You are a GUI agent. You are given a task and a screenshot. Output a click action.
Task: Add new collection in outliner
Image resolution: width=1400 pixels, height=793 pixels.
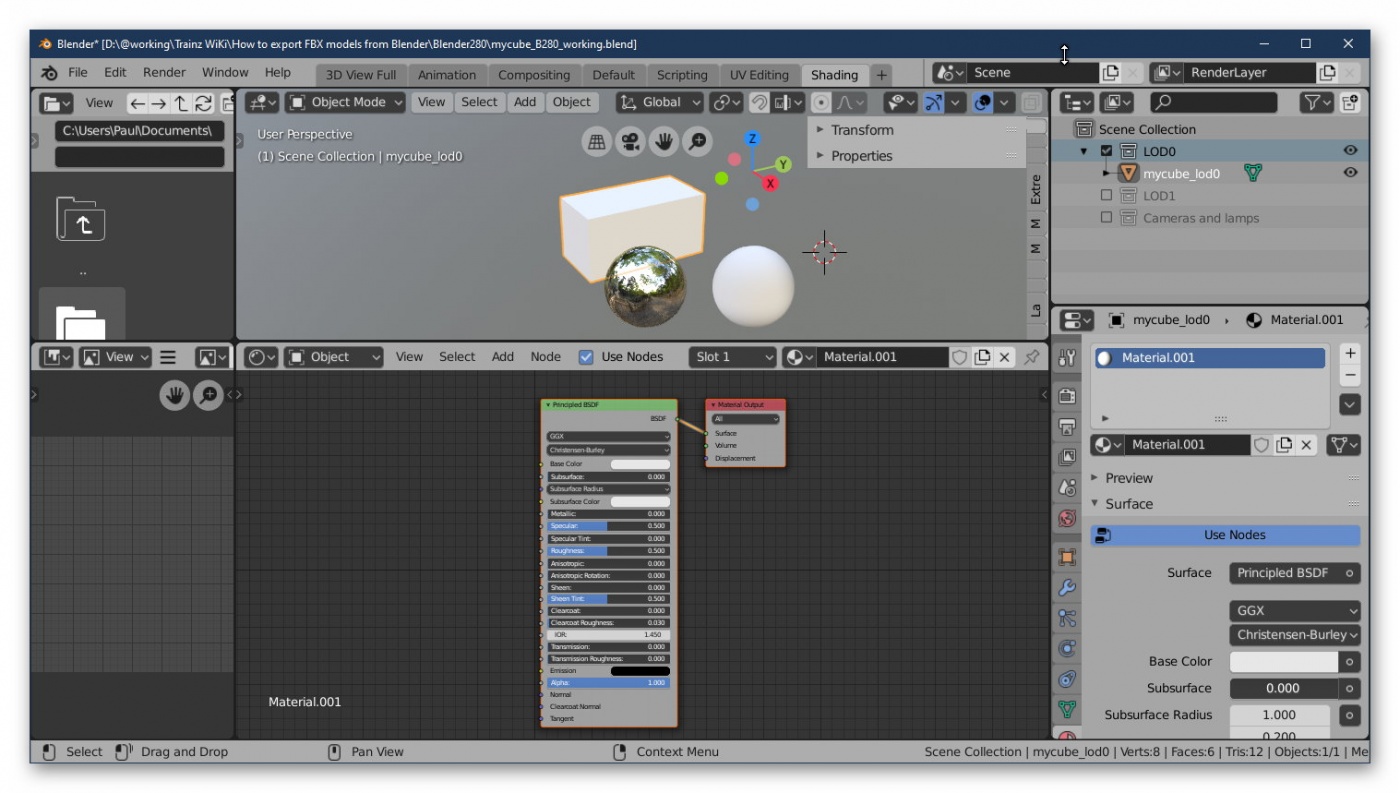pyautogui.click(x=1351, y=102)
